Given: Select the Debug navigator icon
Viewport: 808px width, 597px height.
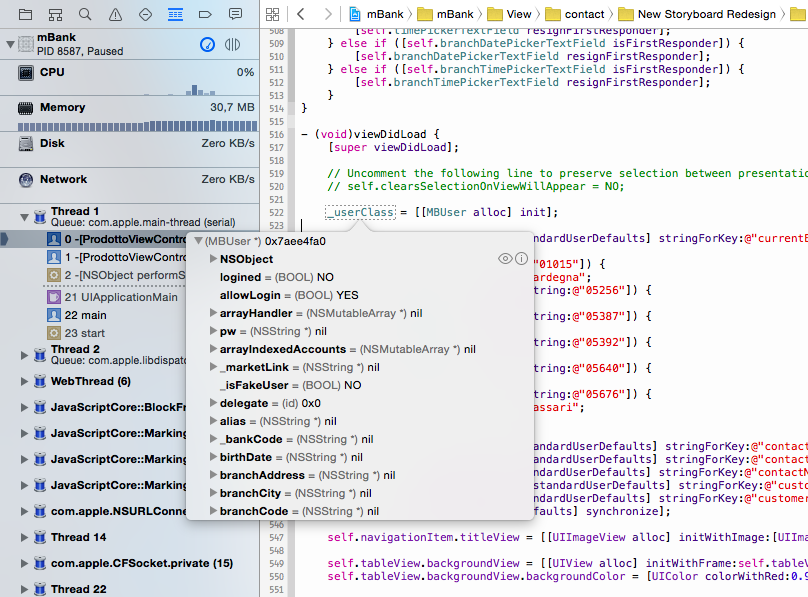Looking at the screenshot, I should (x=175, y=14).
